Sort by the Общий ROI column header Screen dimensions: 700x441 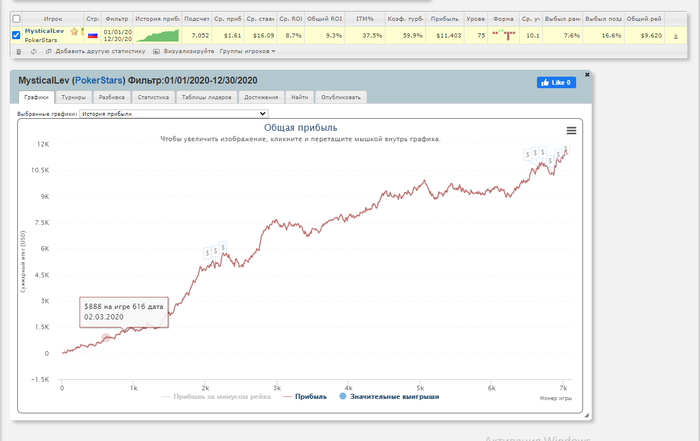point(325,19)
